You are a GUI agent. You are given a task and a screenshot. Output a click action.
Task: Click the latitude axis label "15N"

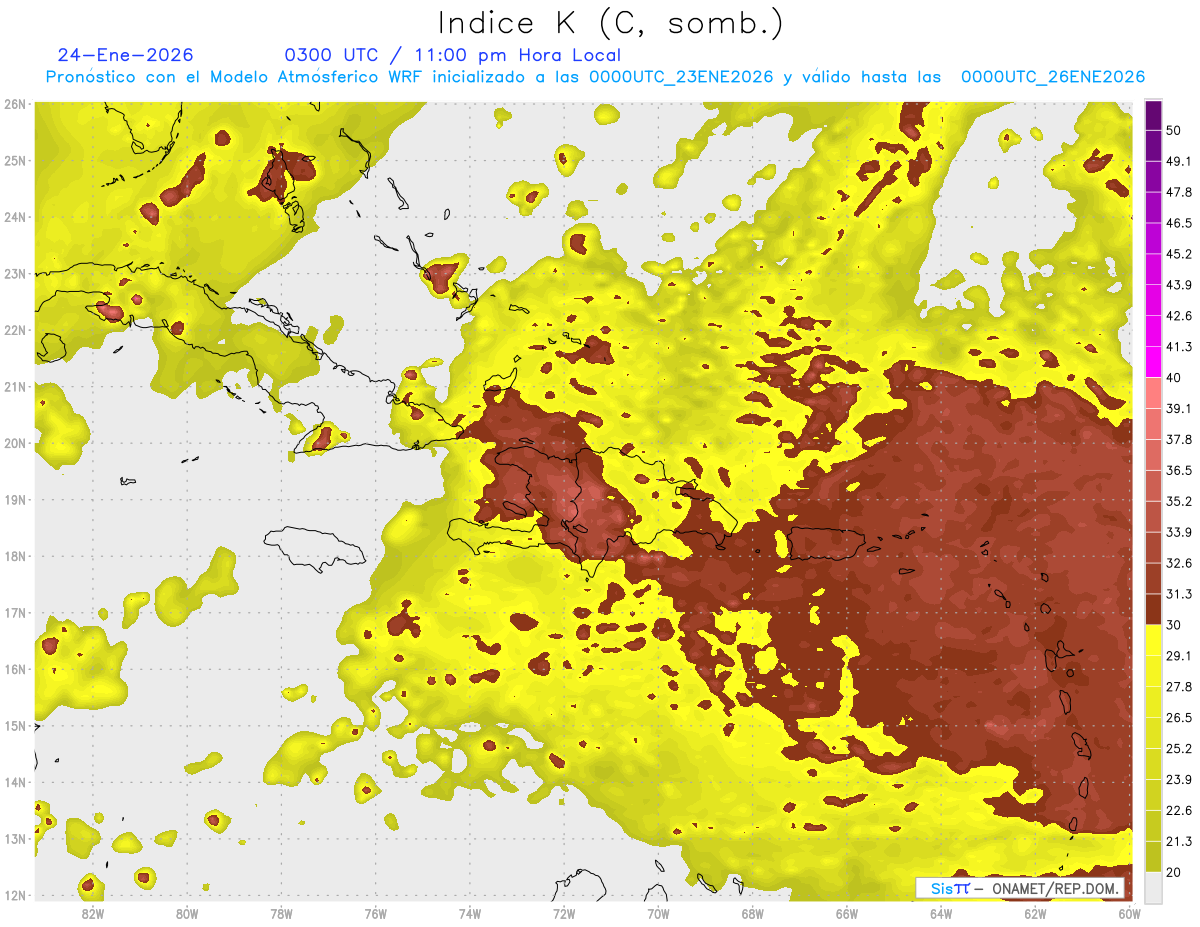pos(14,726)
